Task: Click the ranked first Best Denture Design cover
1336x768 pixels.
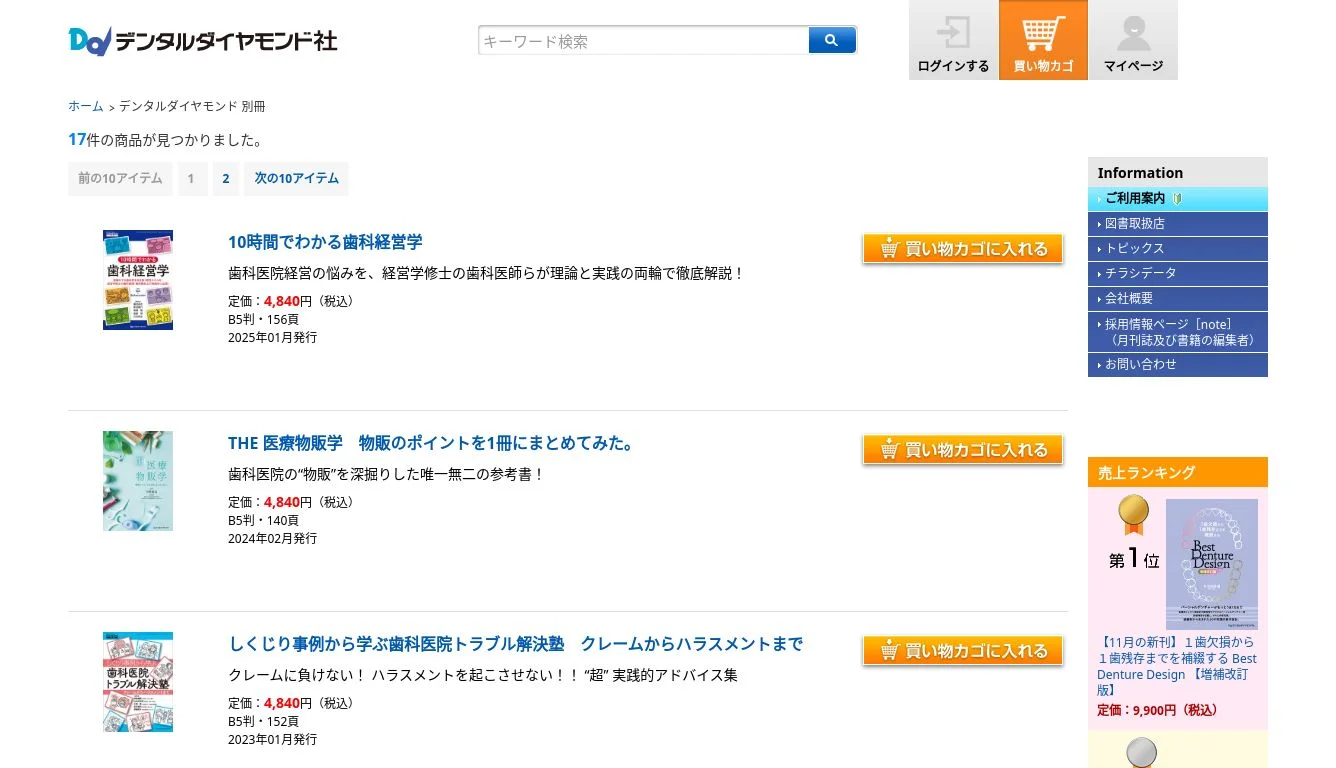Action: tap(1211, 564)
